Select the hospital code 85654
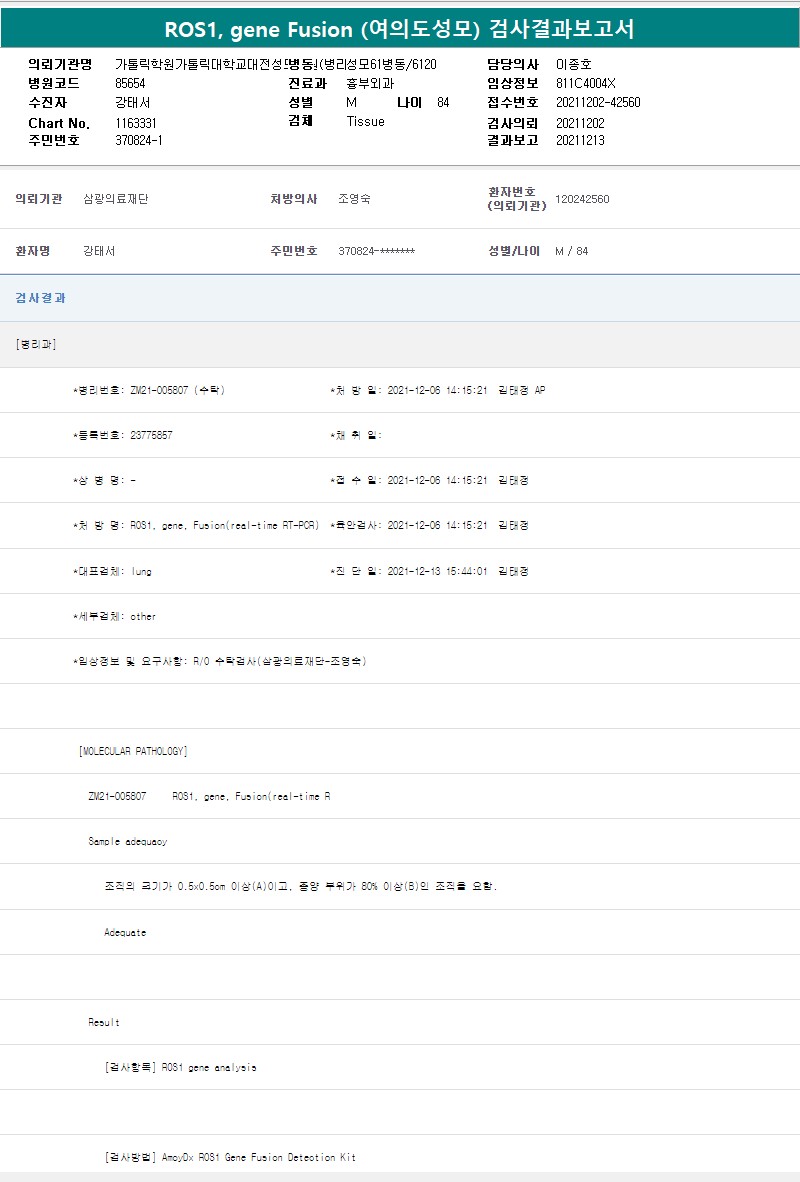The width and height of the screenshot is (800, 1182). coord(130,84)
